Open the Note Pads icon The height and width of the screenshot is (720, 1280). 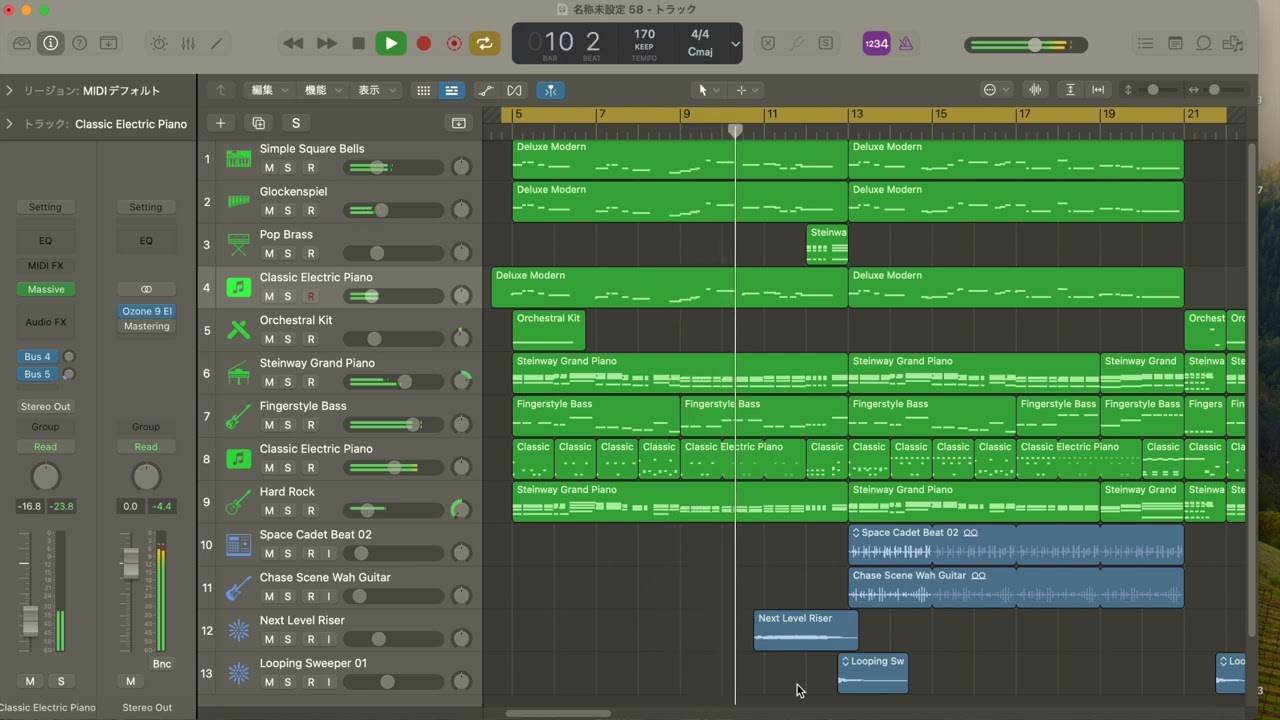[x=1175, y=44]
